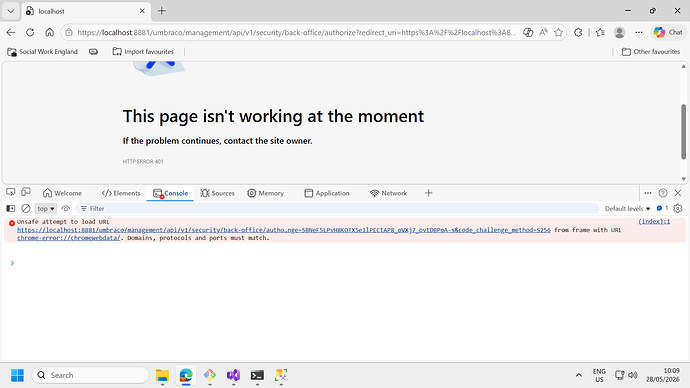Switch to the Network tab
The width and height of the screenshot is (690, 388).
point(389,193)
